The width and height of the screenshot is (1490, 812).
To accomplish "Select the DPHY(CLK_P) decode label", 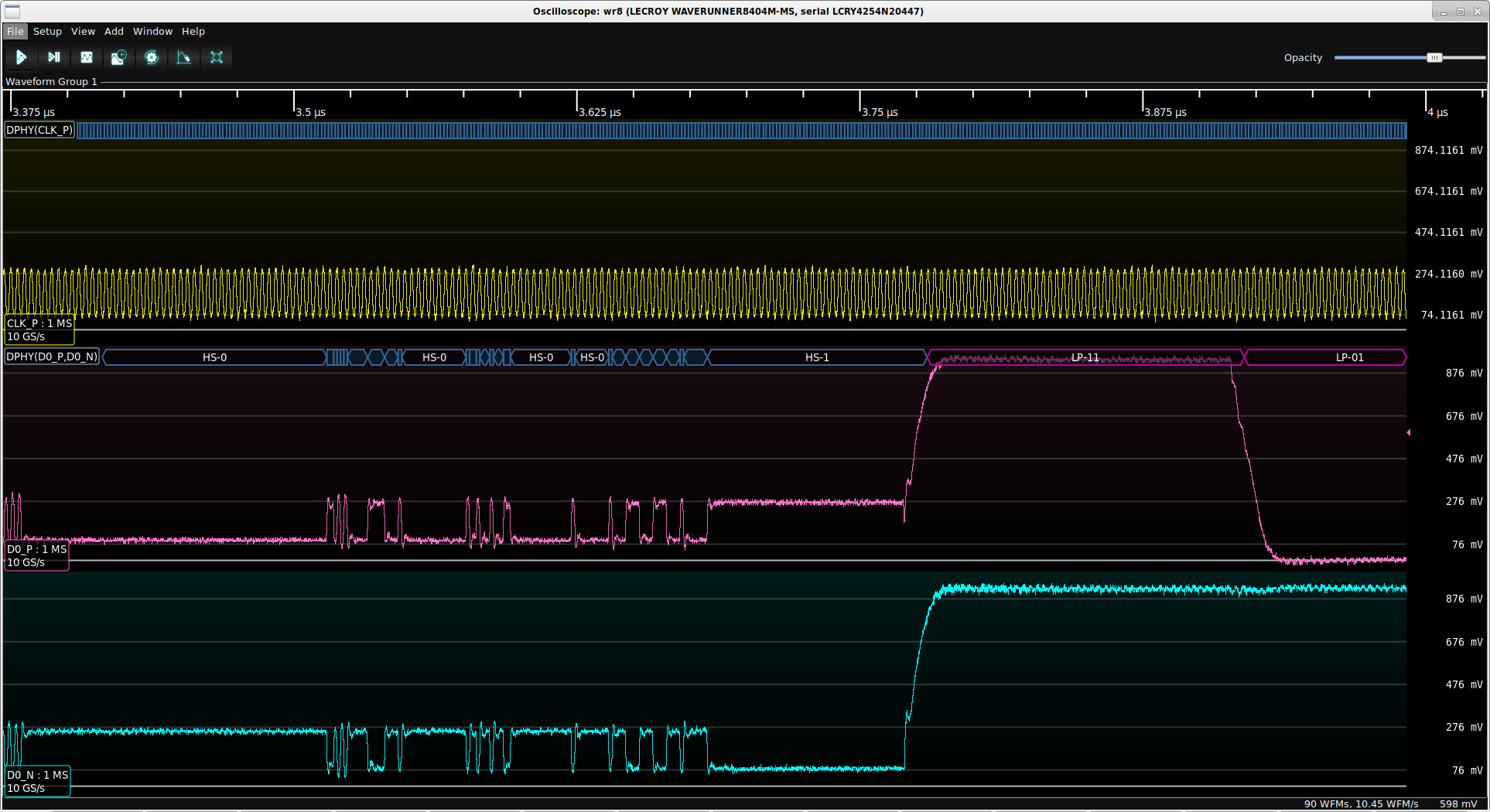I will tap(39, 130).
